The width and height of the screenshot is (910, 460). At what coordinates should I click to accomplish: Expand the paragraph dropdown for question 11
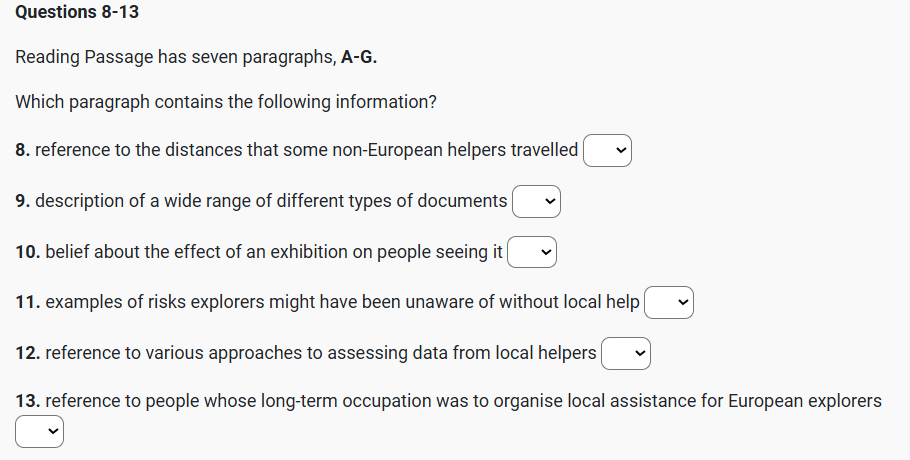coord(669,303)
